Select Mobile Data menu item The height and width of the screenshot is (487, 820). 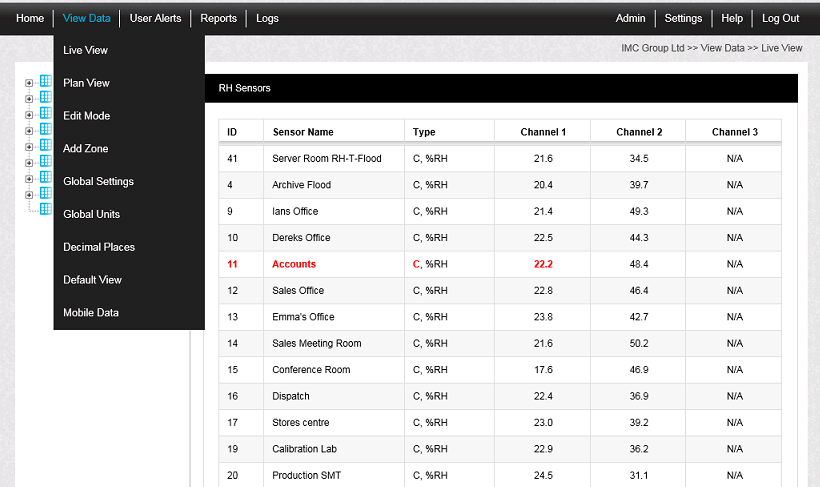click(x=91, y=313)
